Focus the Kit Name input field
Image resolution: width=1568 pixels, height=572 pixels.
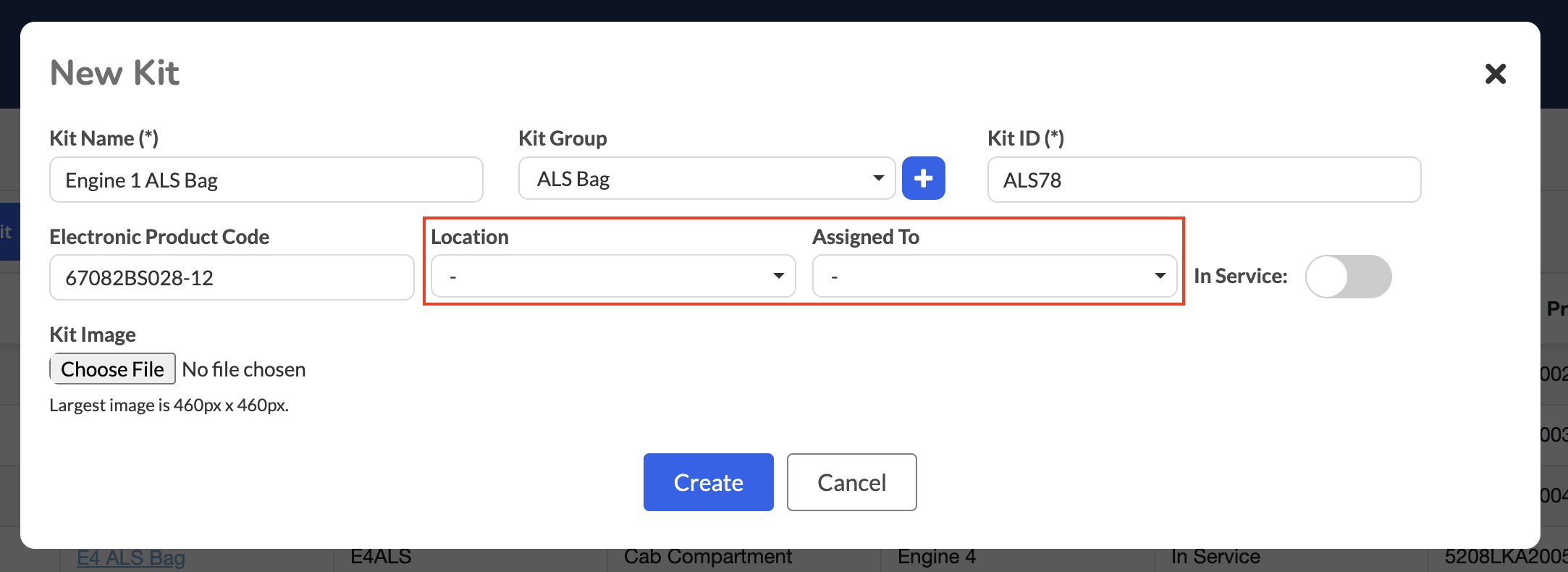[266, 180]
